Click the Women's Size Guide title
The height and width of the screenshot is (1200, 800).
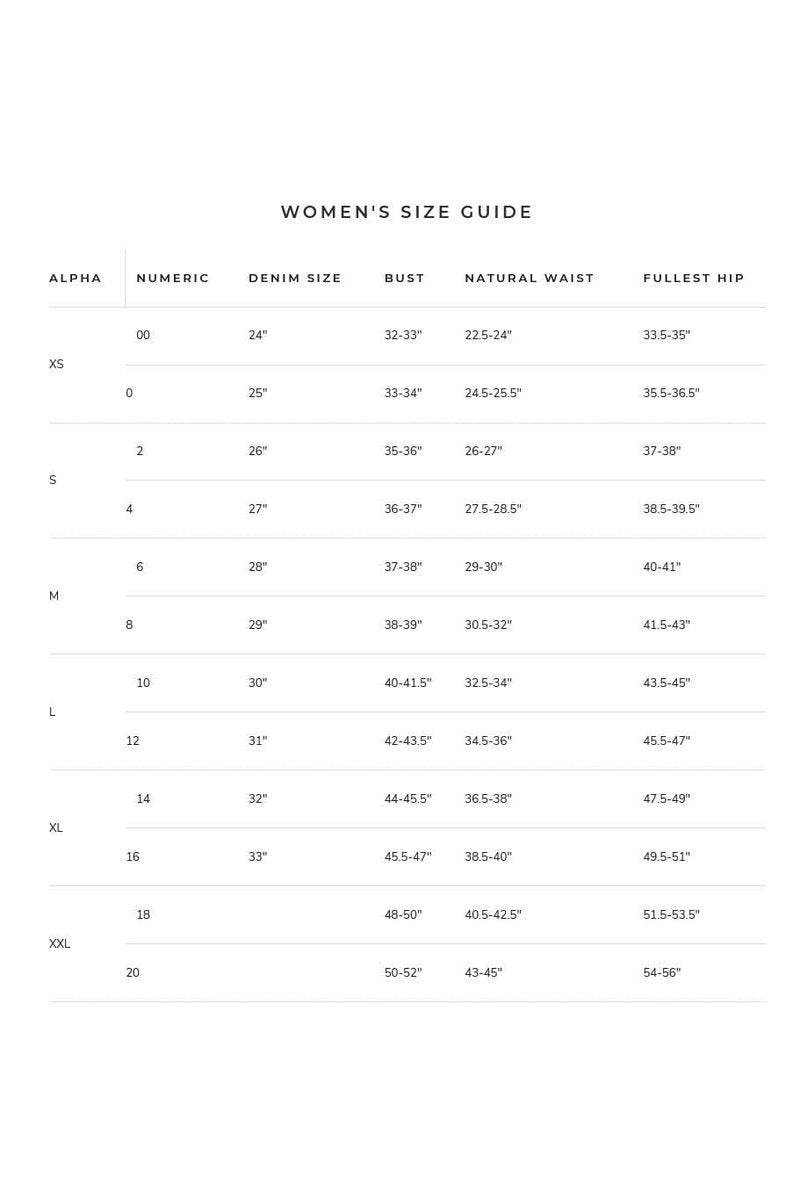407,212
